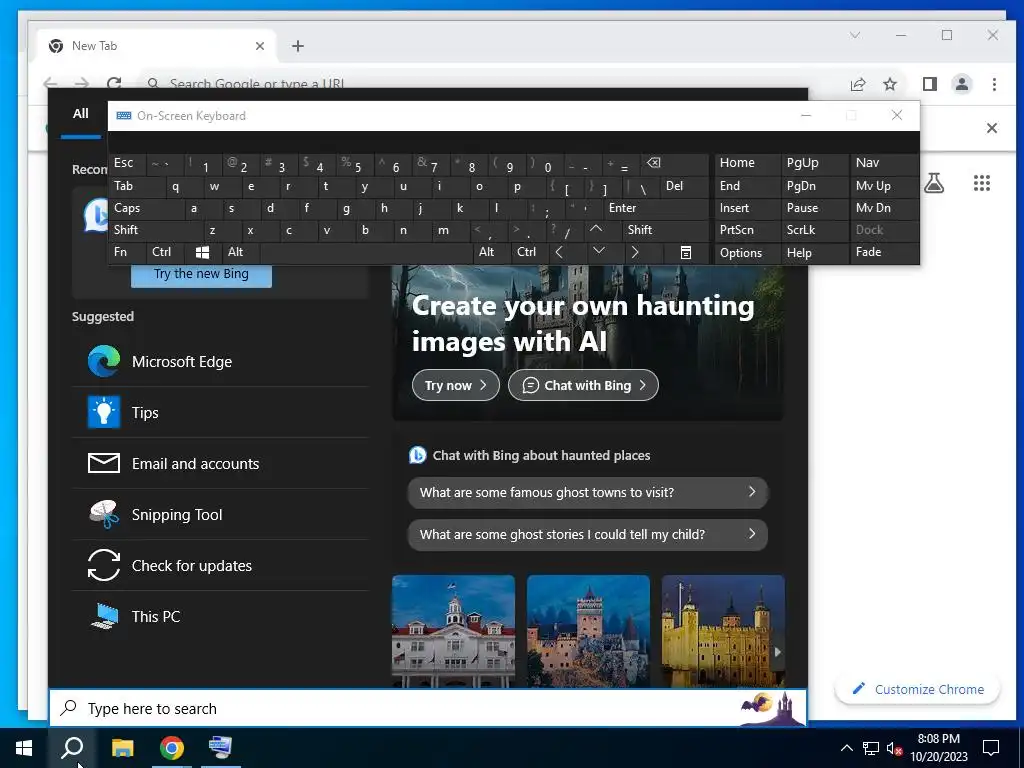Click Chat with Bing button
This screenshot has width=1024, height=768.
click(583, 385)
